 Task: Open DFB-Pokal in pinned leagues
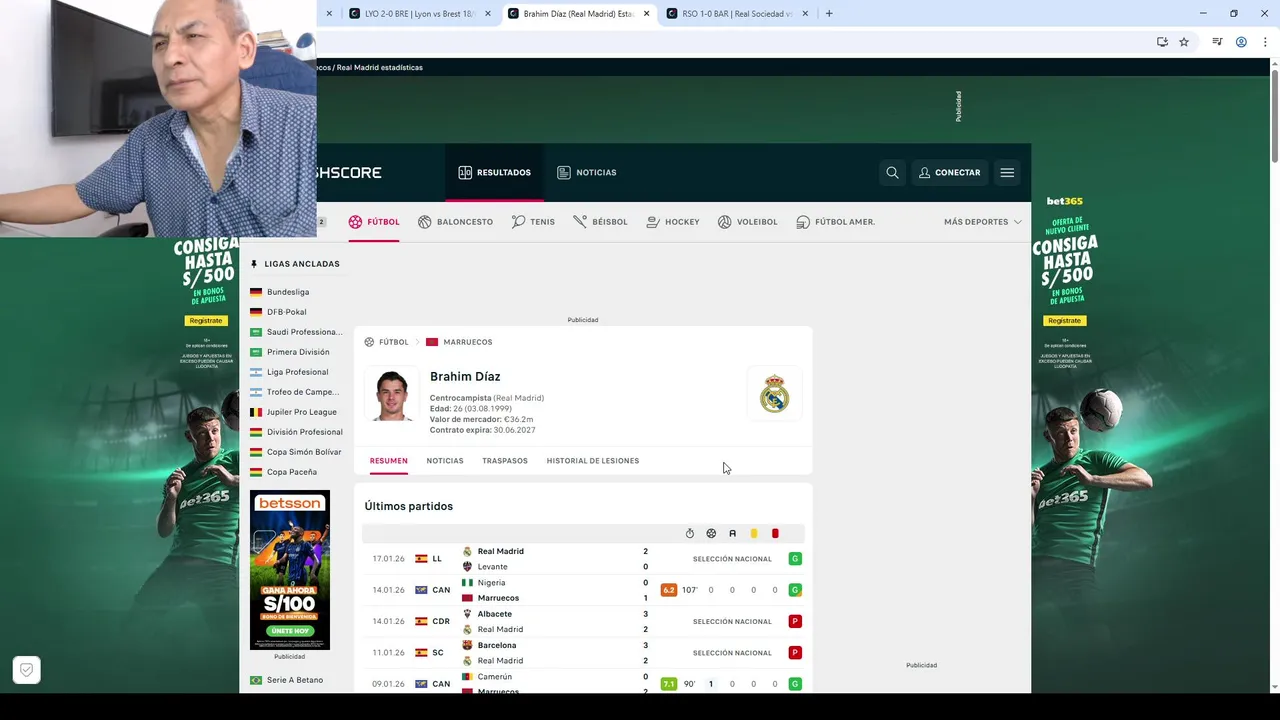tap(287, 312)
